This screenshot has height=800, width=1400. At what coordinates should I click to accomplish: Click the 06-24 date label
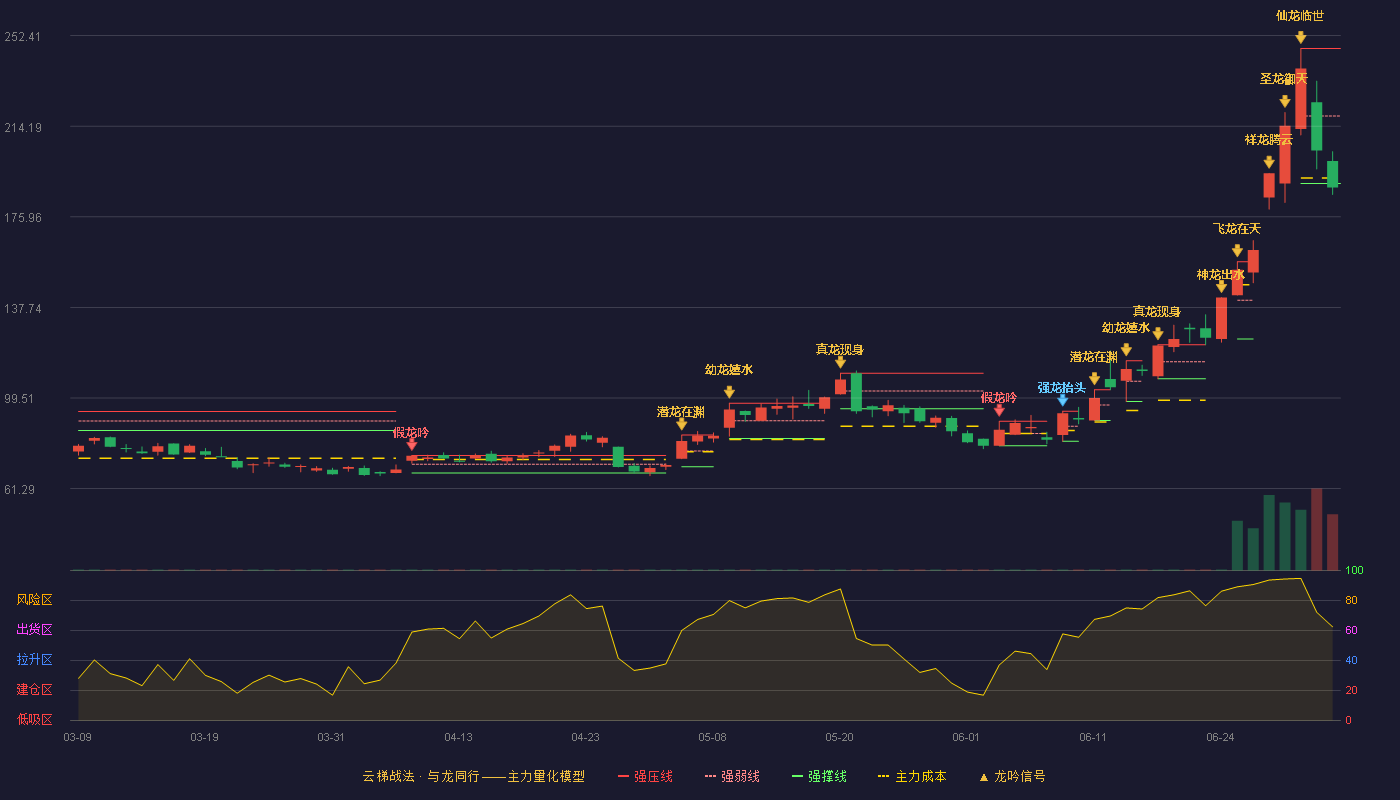[1220, 737]
